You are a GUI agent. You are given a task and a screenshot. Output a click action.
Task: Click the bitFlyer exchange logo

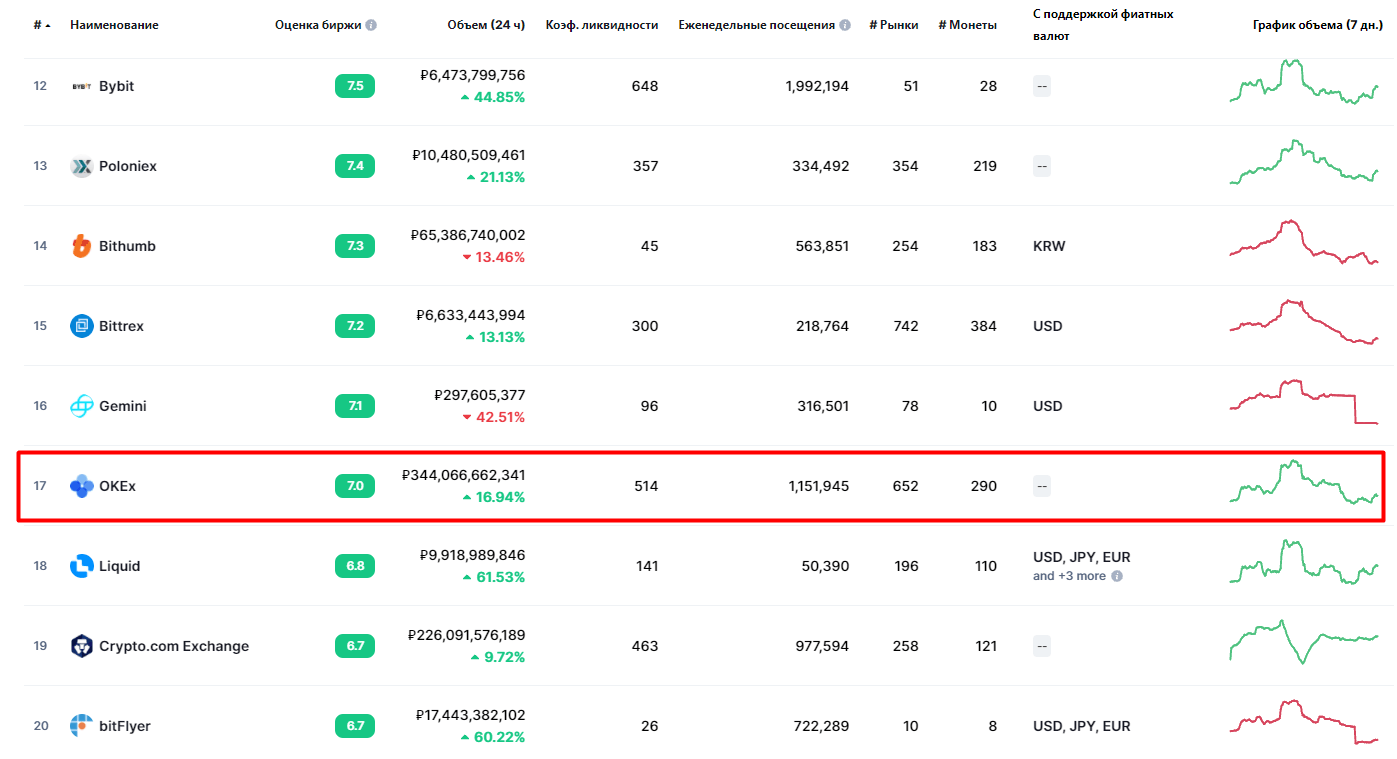(82, 726)
